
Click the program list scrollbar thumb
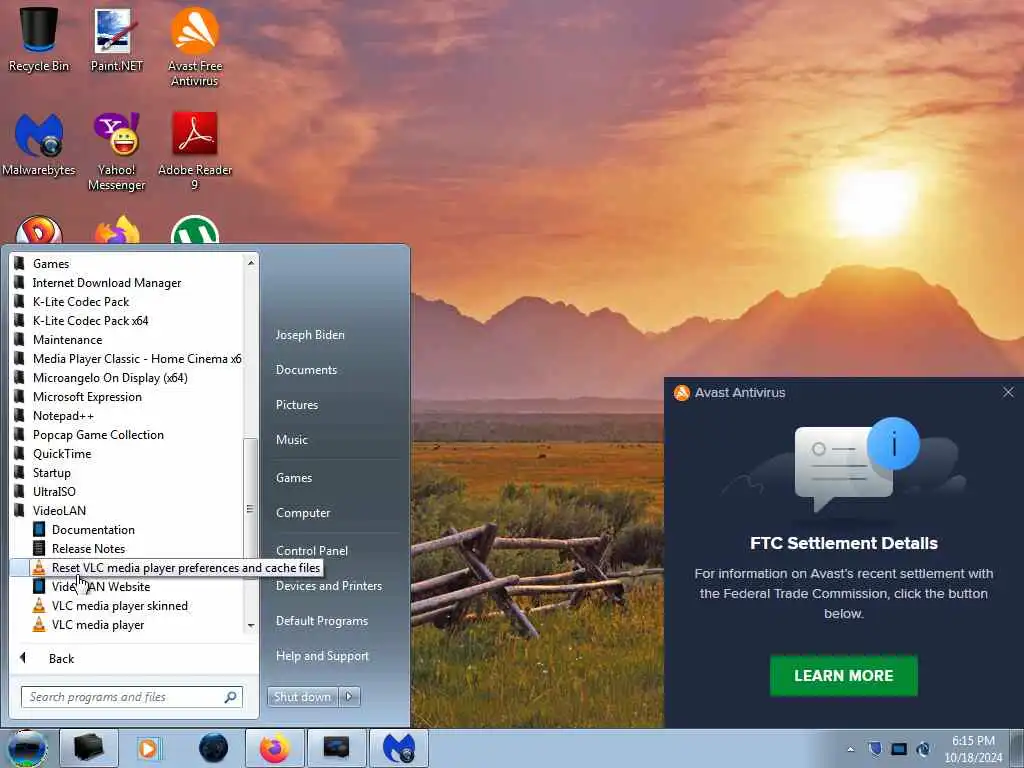click(249, 509)
